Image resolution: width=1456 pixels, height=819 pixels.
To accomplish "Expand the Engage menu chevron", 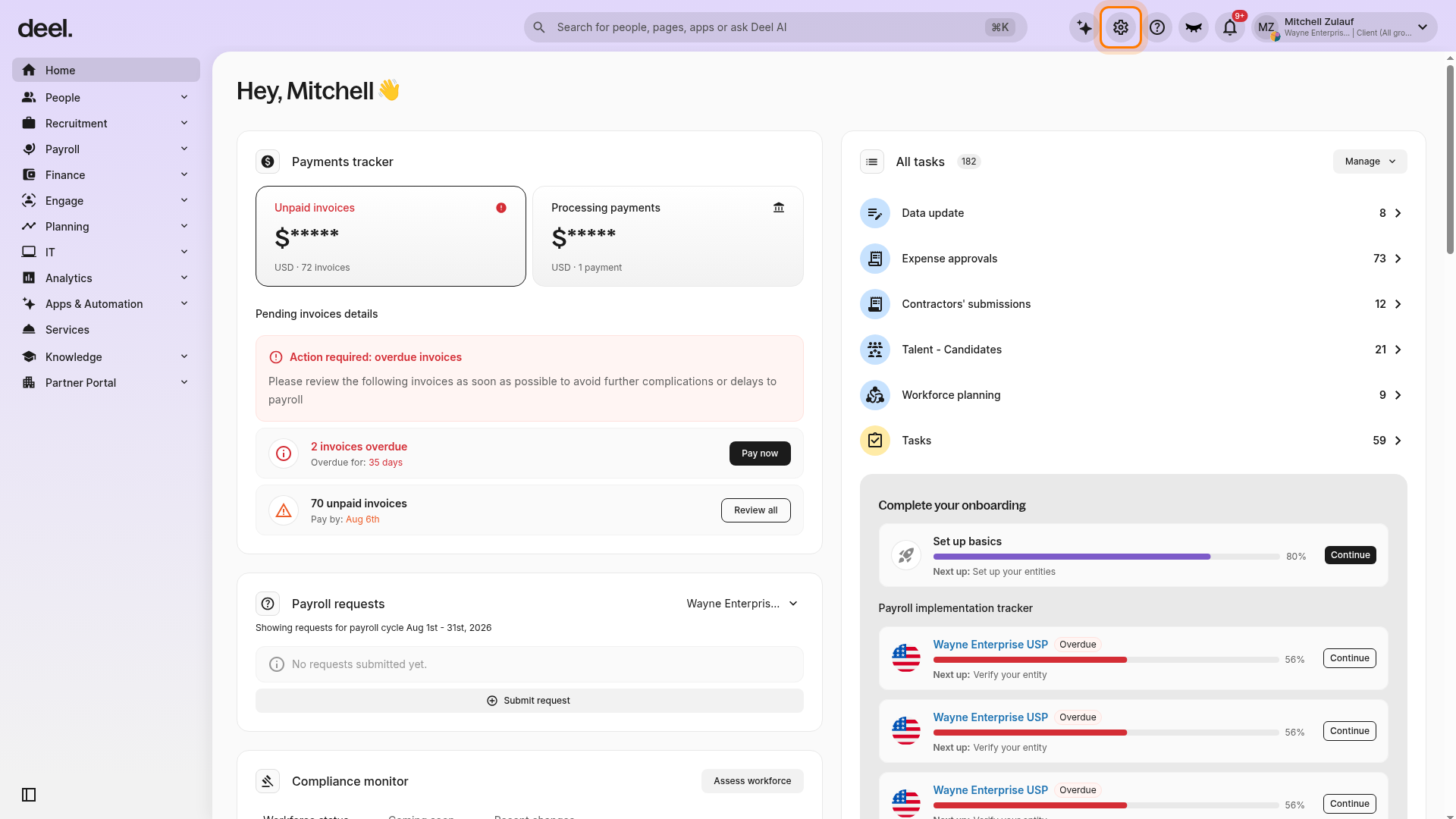I will click(x=184, y=200).
